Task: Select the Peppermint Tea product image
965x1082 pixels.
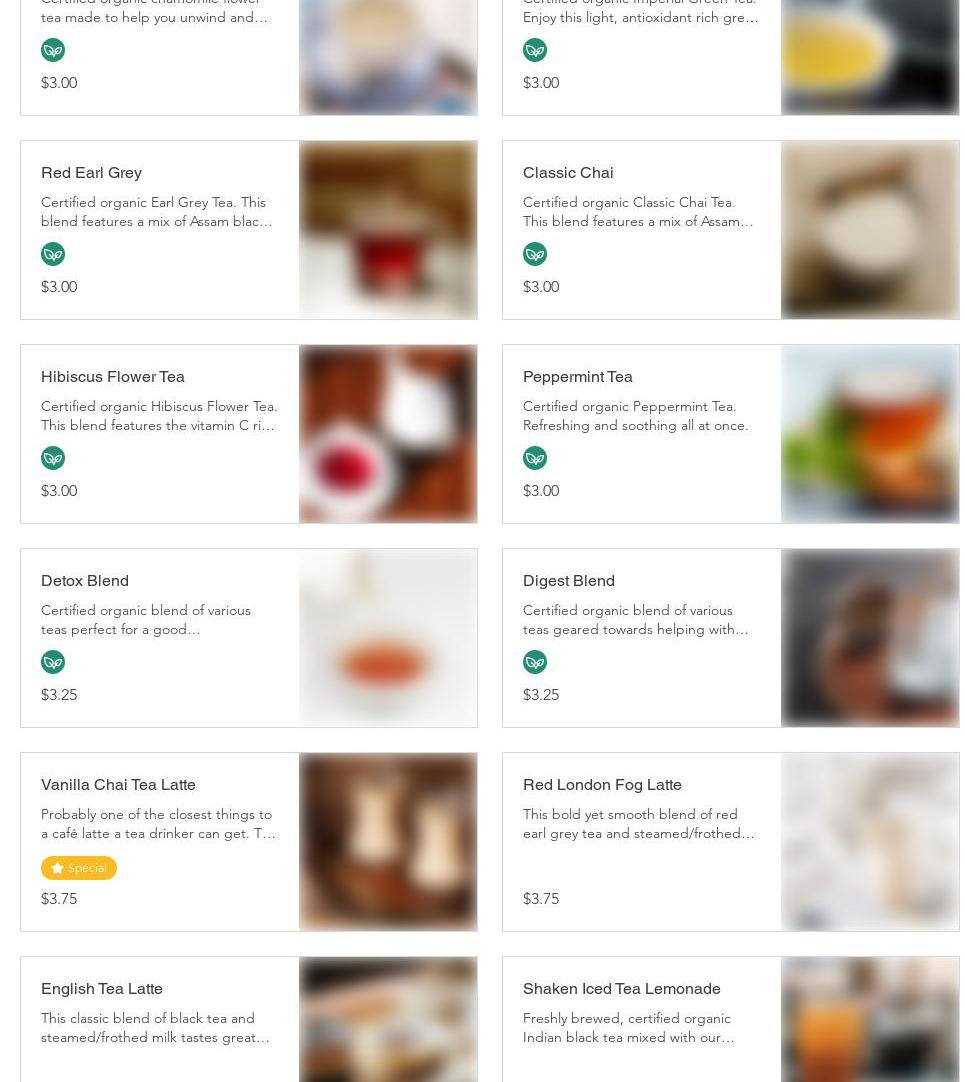Action: coord(870,434)
